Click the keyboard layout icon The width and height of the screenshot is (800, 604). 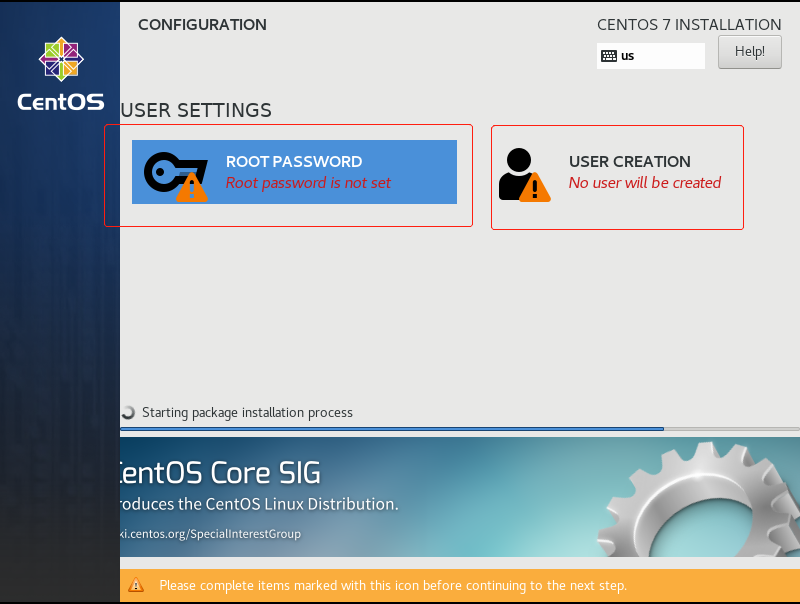[608, 56]
